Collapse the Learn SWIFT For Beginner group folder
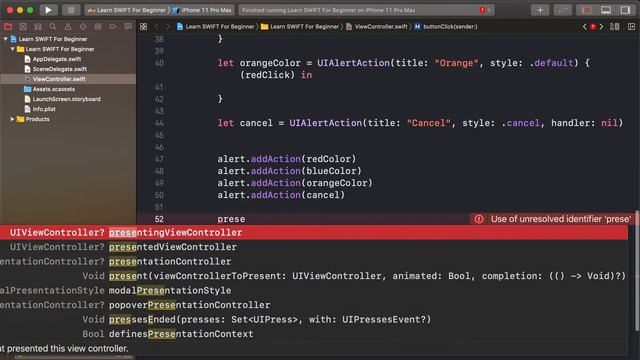The width and height of the screenshot is (640, 360). pos(12,49)
